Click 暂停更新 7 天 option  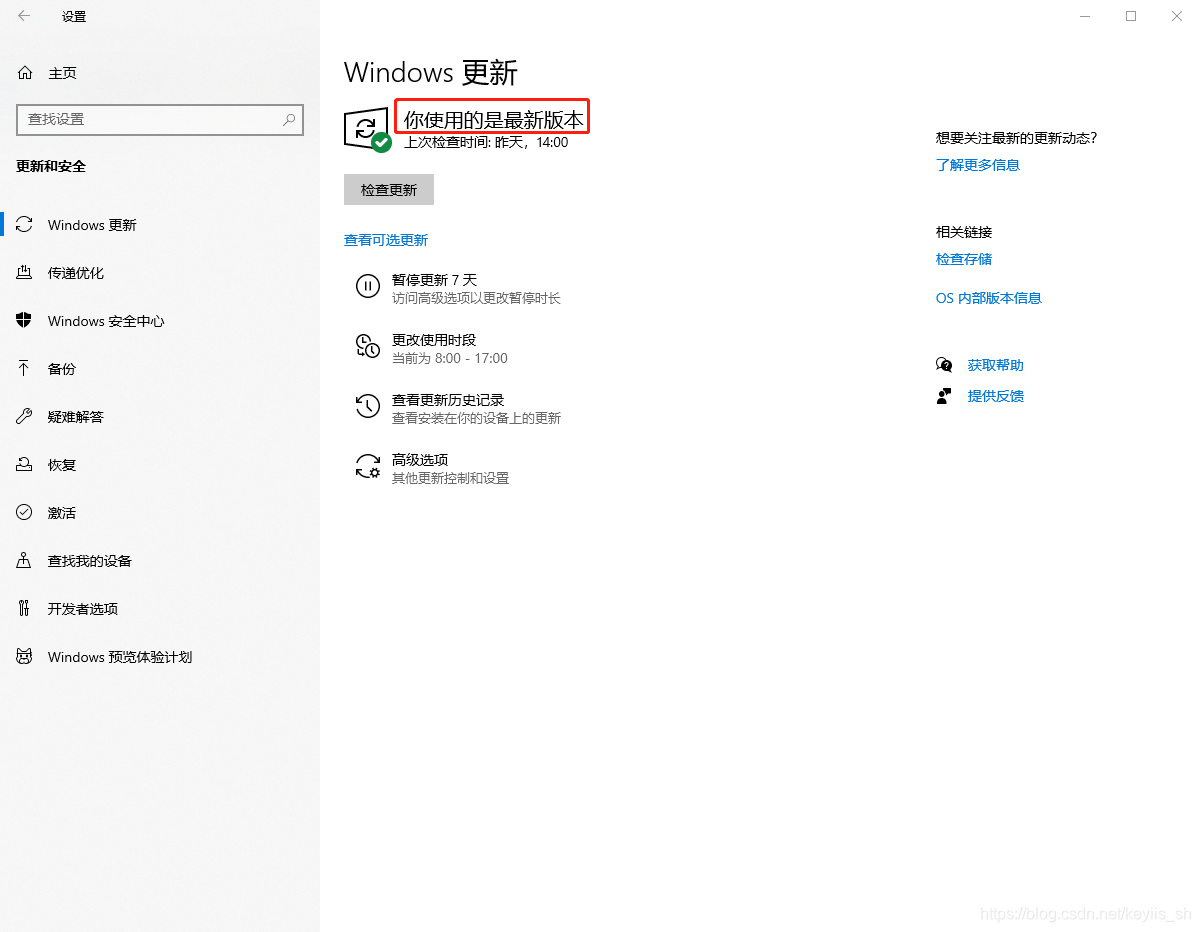tap(435, 280)
